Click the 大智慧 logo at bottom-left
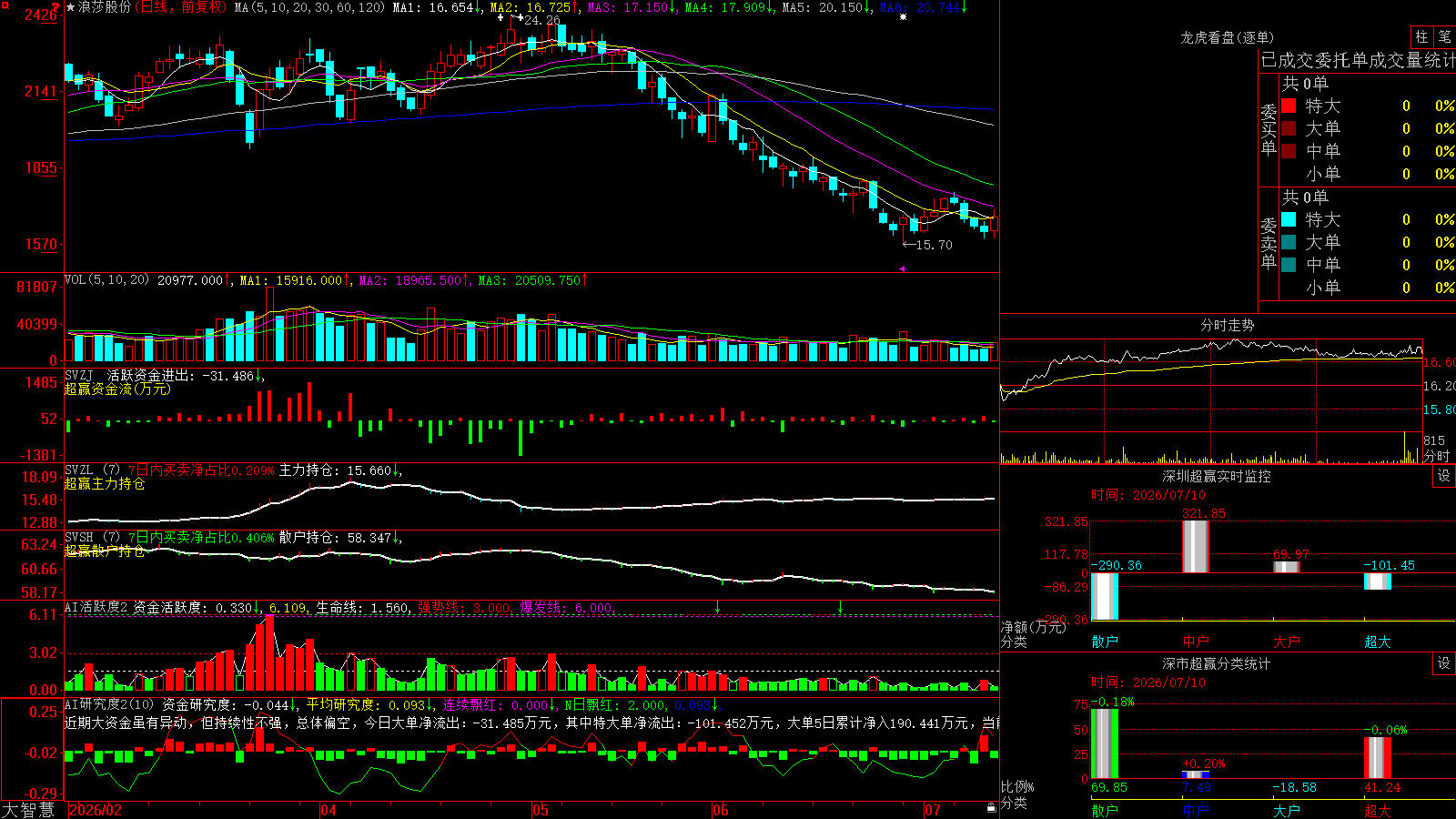The width and height of the screenshot is (1456, 819). coord(28,809)
